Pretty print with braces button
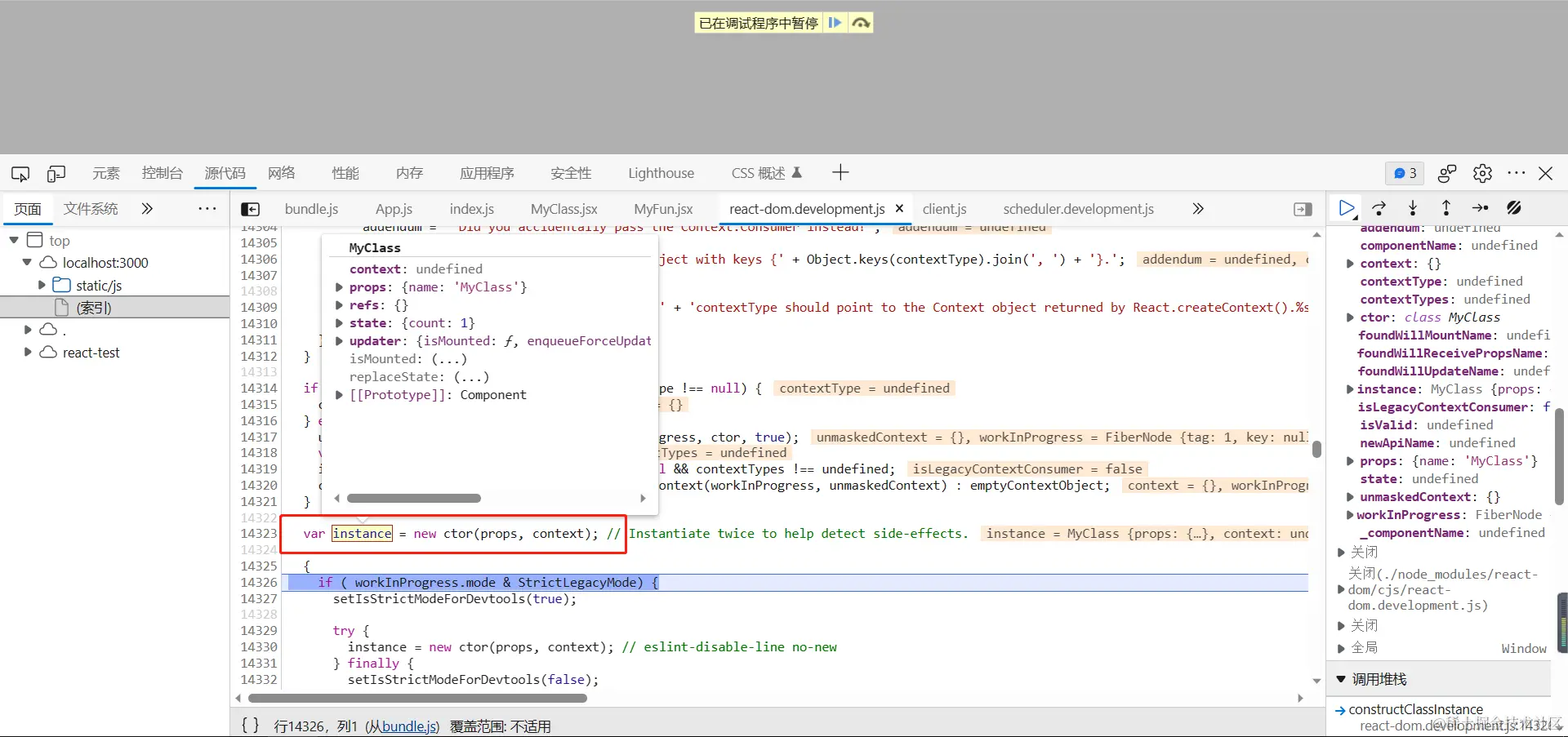1568x737 pixels. coord(251,725)
